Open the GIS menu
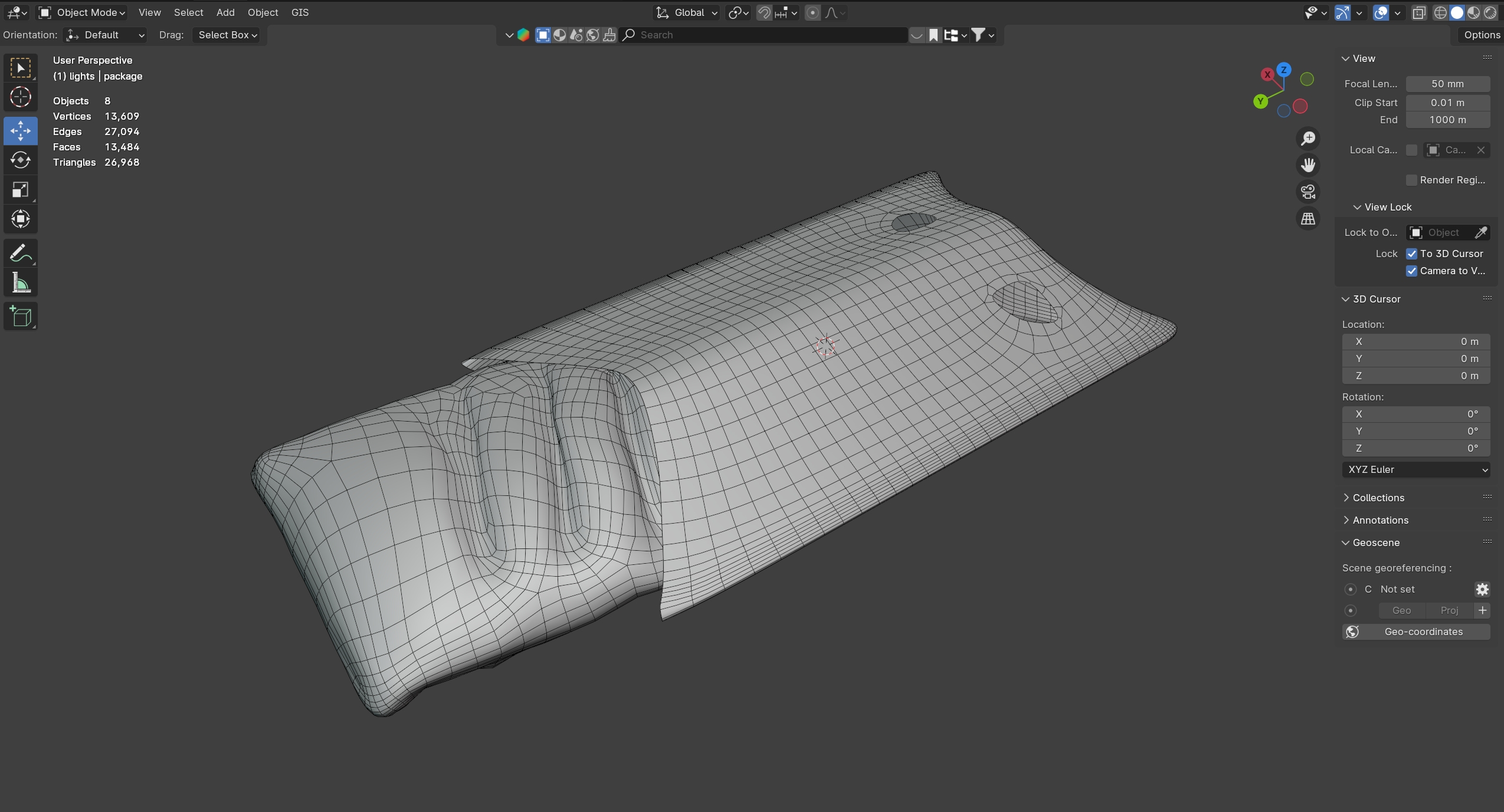Image resolution: width=1504 pixels, height=812 pixels. [300, 12]
